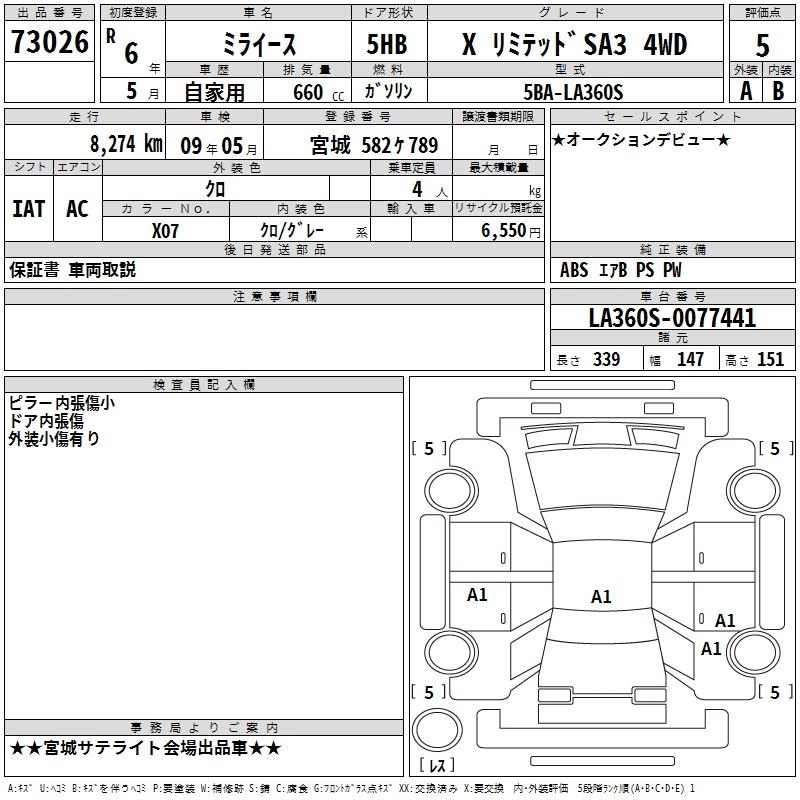The width and height of the screenshot is (800, 800).
Task: Click the ピラー内張傷小 inspector note
Action: (x=62, y=403)
